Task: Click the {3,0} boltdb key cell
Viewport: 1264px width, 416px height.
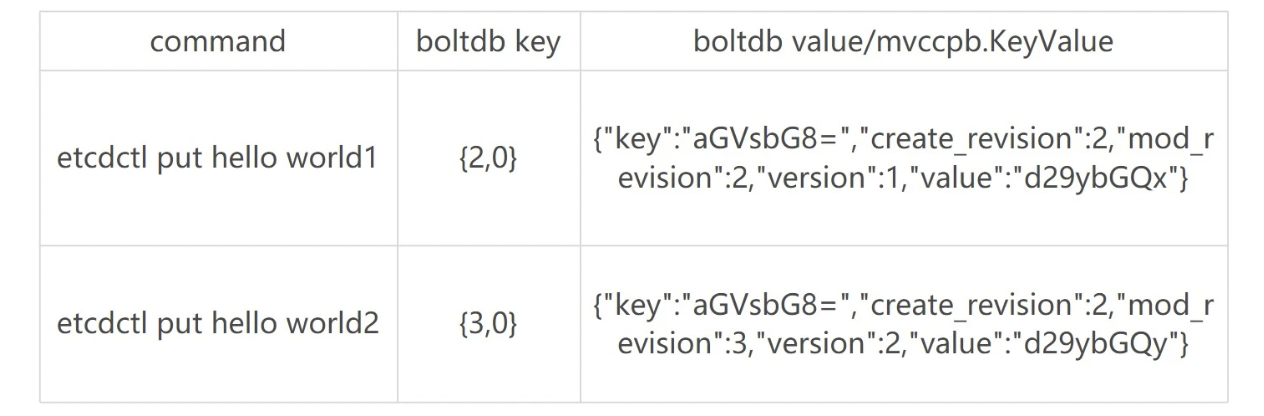Action: (x=488, y=325)
